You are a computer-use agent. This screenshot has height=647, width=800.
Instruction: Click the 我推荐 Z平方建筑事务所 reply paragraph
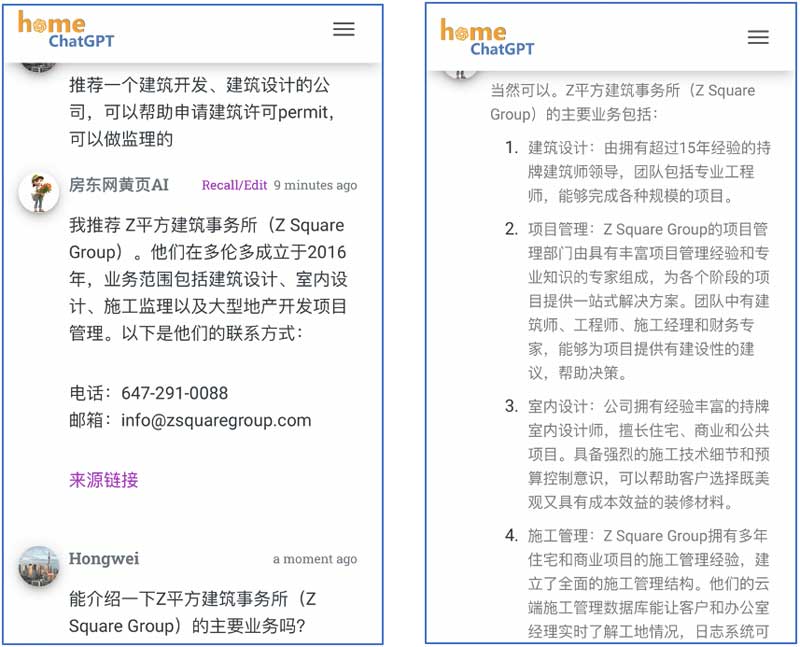coord(208,279)
